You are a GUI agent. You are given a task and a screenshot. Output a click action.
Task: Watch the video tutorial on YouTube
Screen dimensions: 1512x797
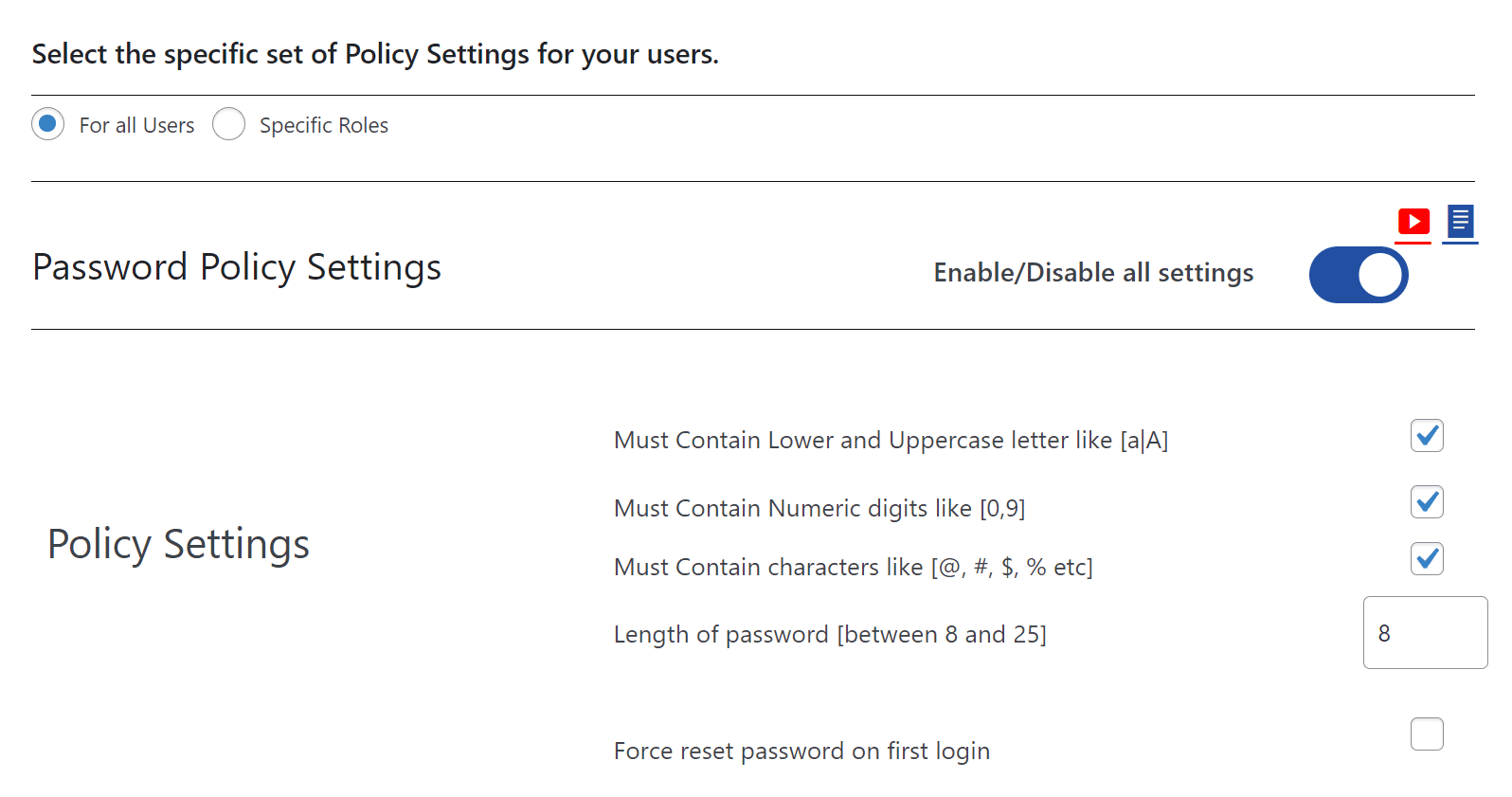[x=1413, y=222]
